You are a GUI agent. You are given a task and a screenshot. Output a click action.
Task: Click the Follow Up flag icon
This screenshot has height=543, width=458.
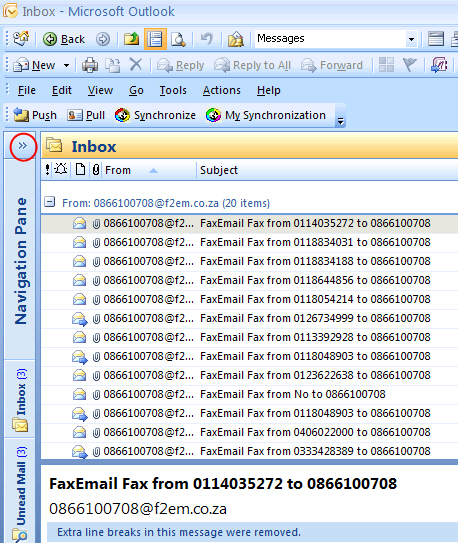coord(410,65)
